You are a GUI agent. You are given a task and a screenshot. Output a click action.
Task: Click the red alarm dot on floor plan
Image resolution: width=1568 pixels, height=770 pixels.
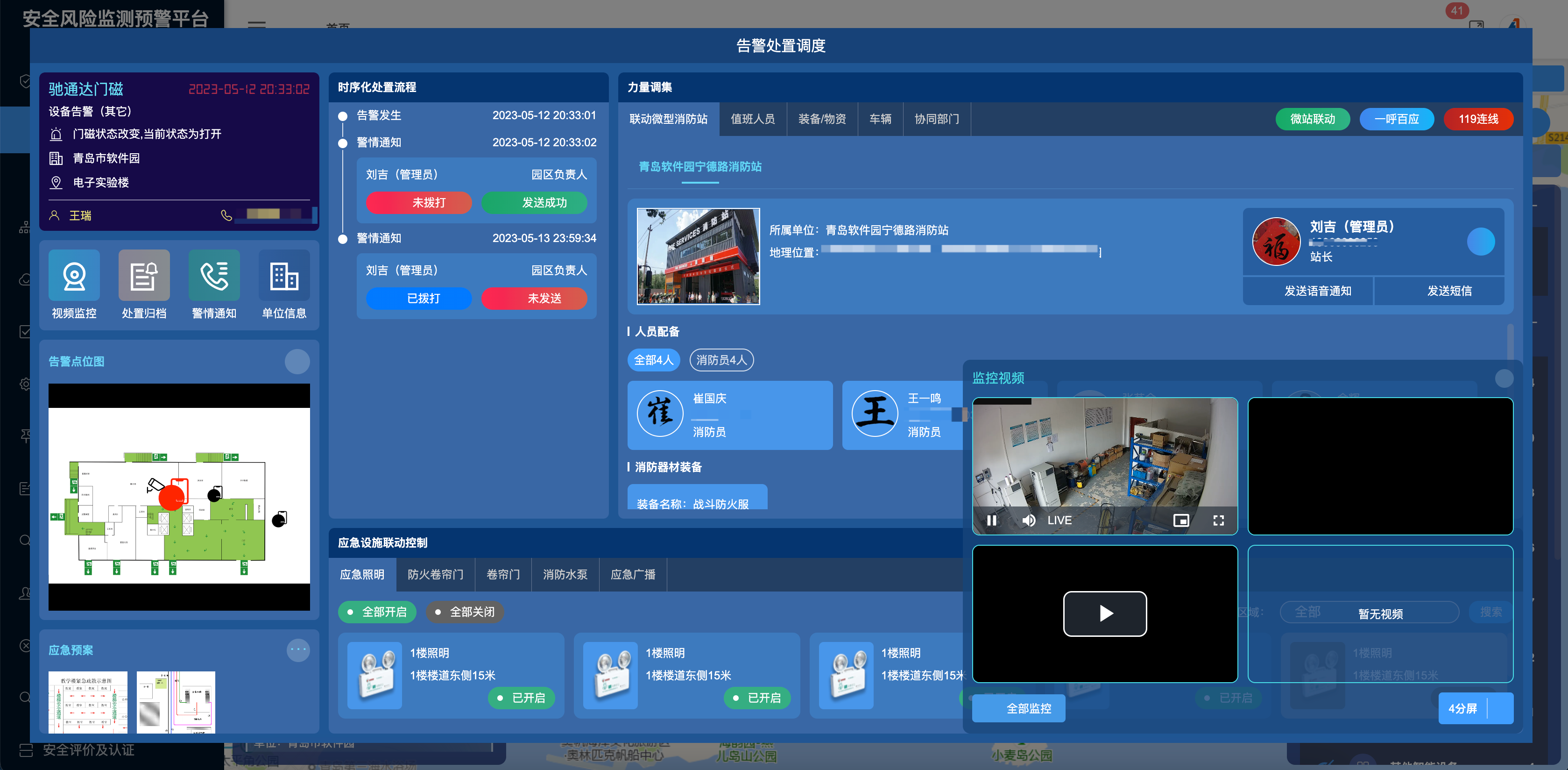172,498
